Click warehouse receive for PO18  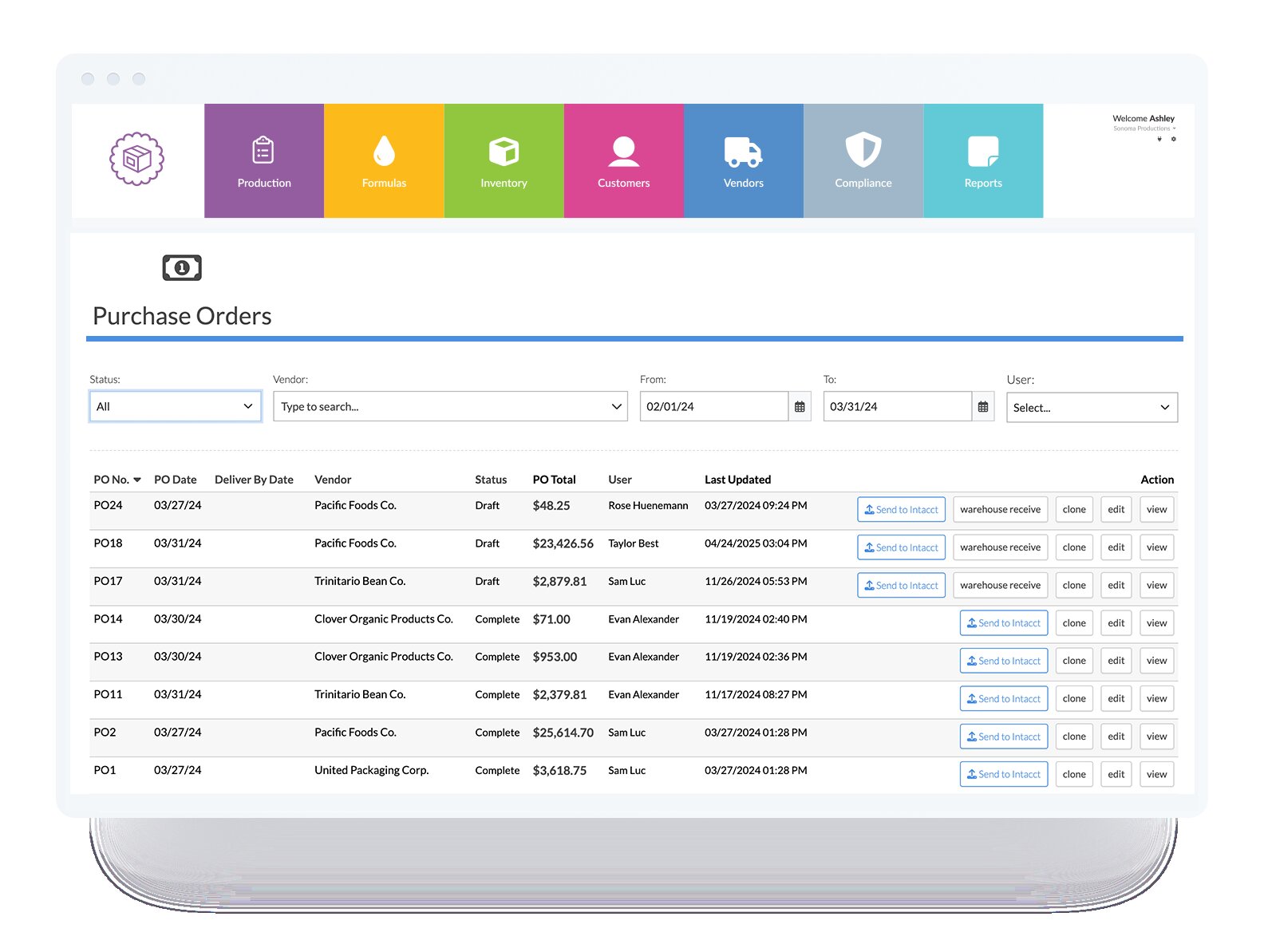click(x=1000, y=547)
